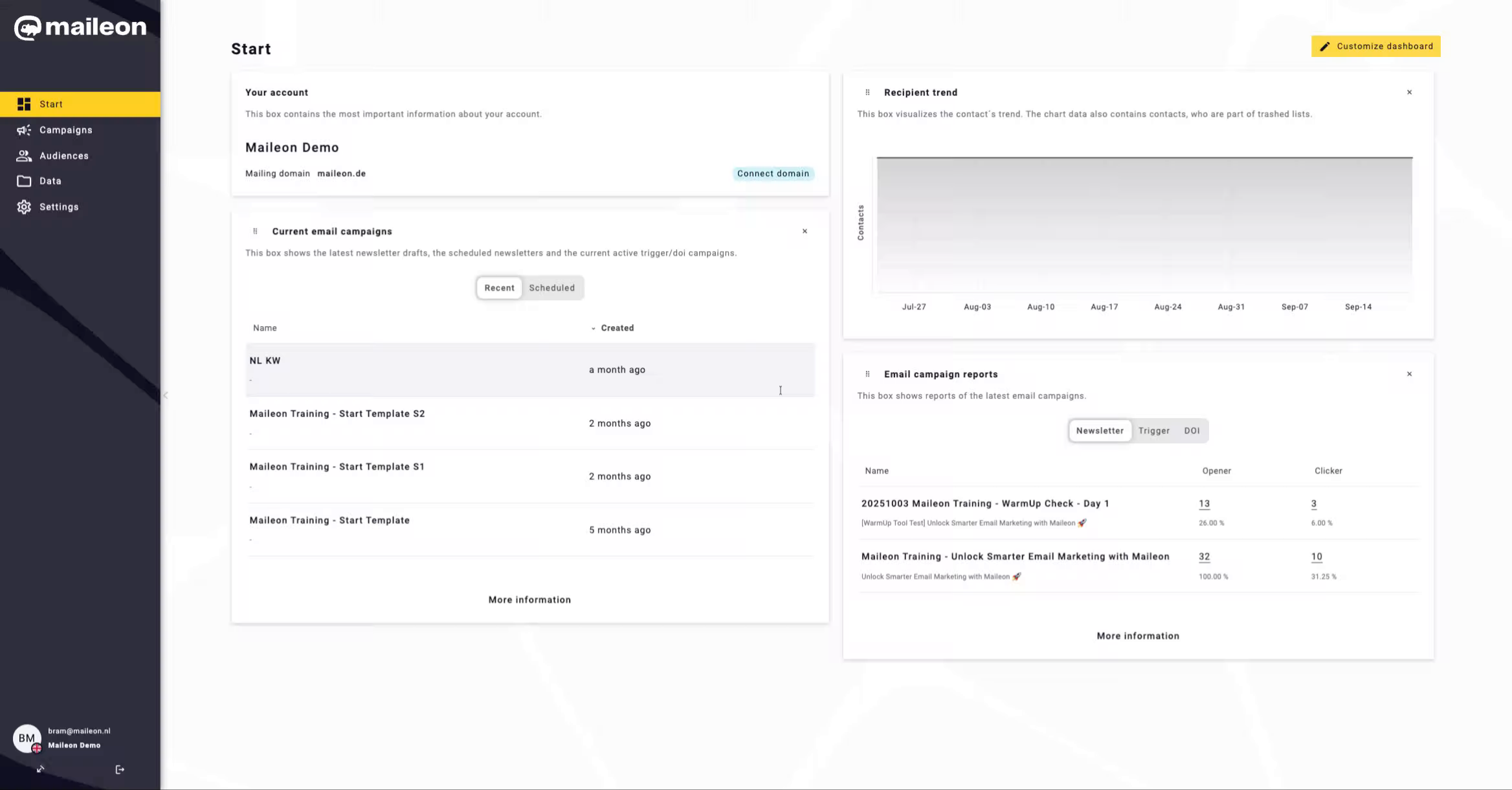Screen dimensions: 1512x790
Task: Switch to the Recent campaigns tab
Action: tap(499, 288)
